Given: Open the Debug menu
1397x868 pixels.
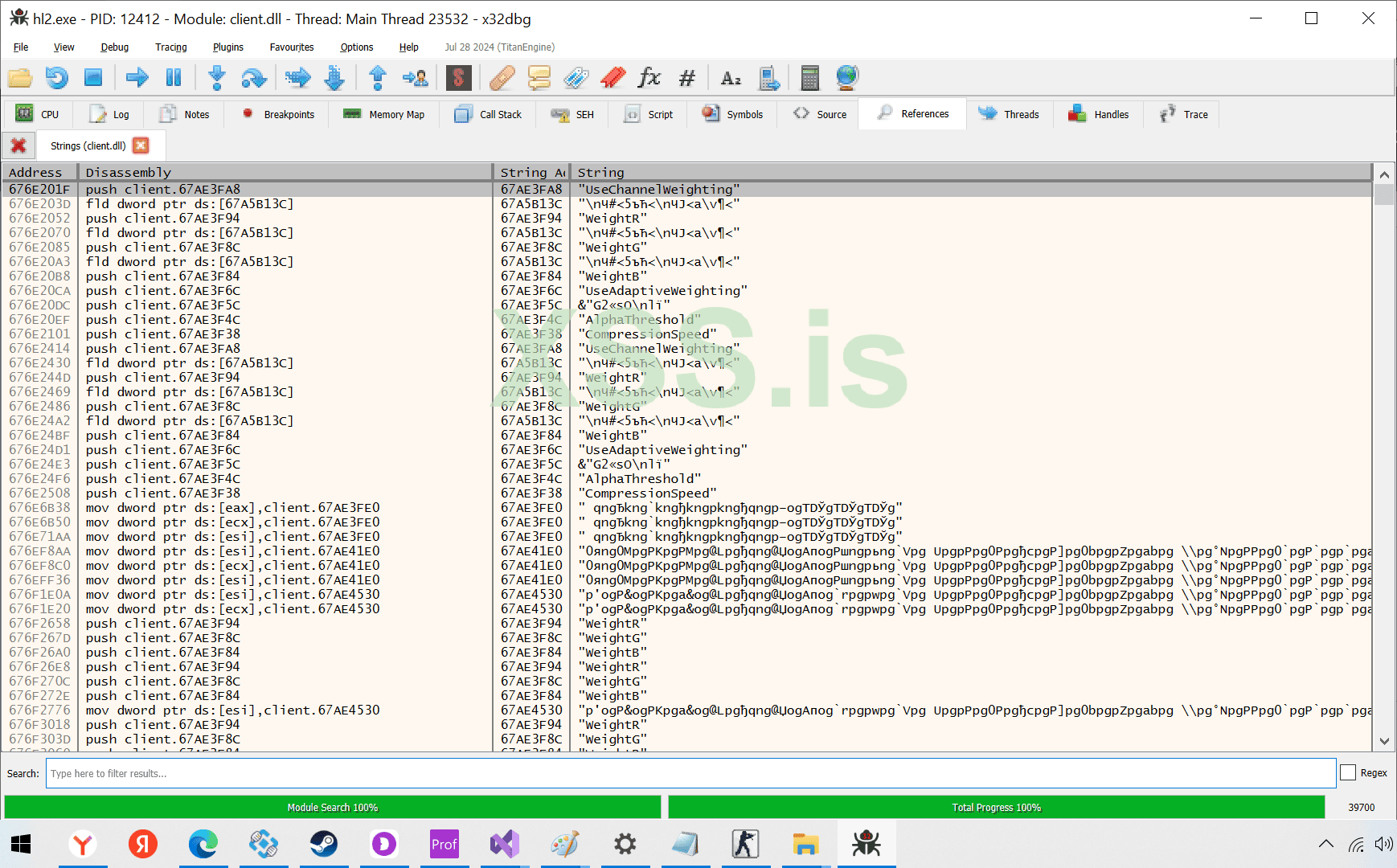Looking at the screenshot, I should 114,47.
